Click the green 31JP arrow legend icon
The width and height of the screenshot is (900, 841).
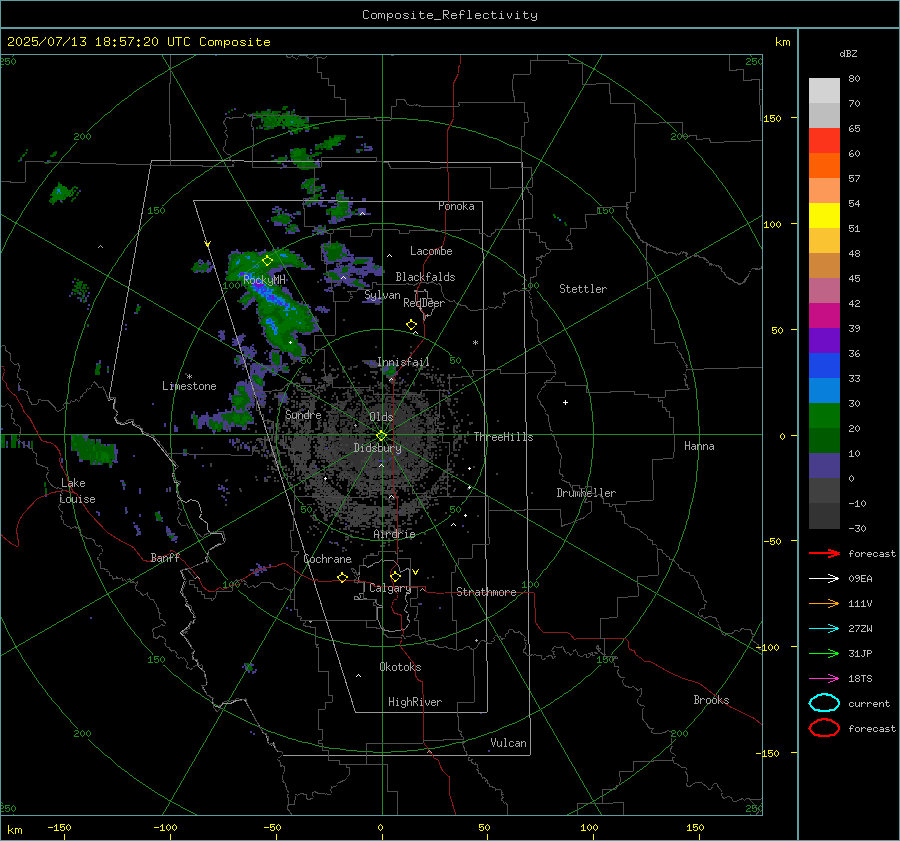pyautogui.click(x=824, y=653)
